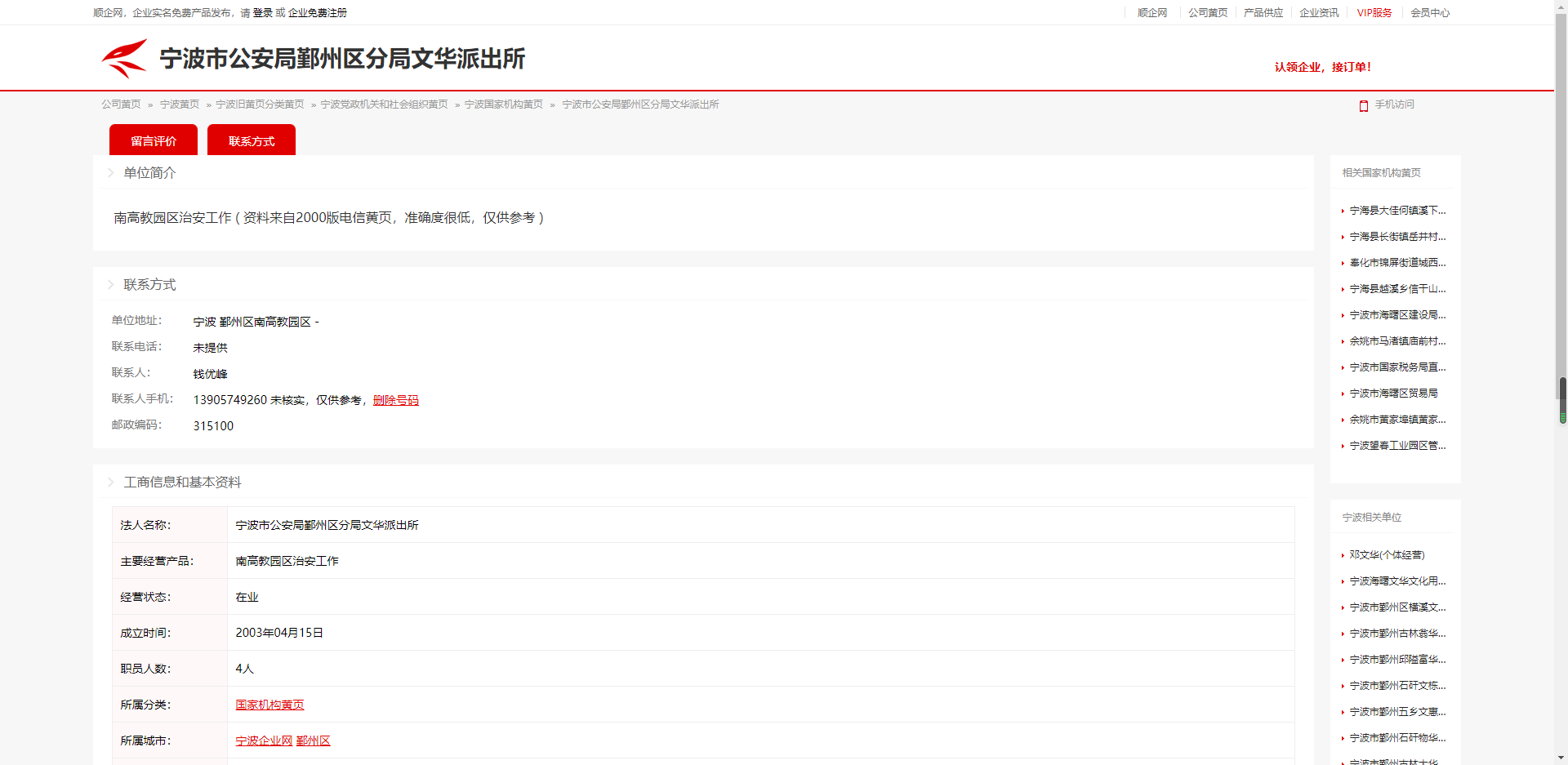This screenshot has height=765, width=1568.
Task: Open sidebar link 宁波市鄞州区横溪文...
Action: click(1397, 607)
